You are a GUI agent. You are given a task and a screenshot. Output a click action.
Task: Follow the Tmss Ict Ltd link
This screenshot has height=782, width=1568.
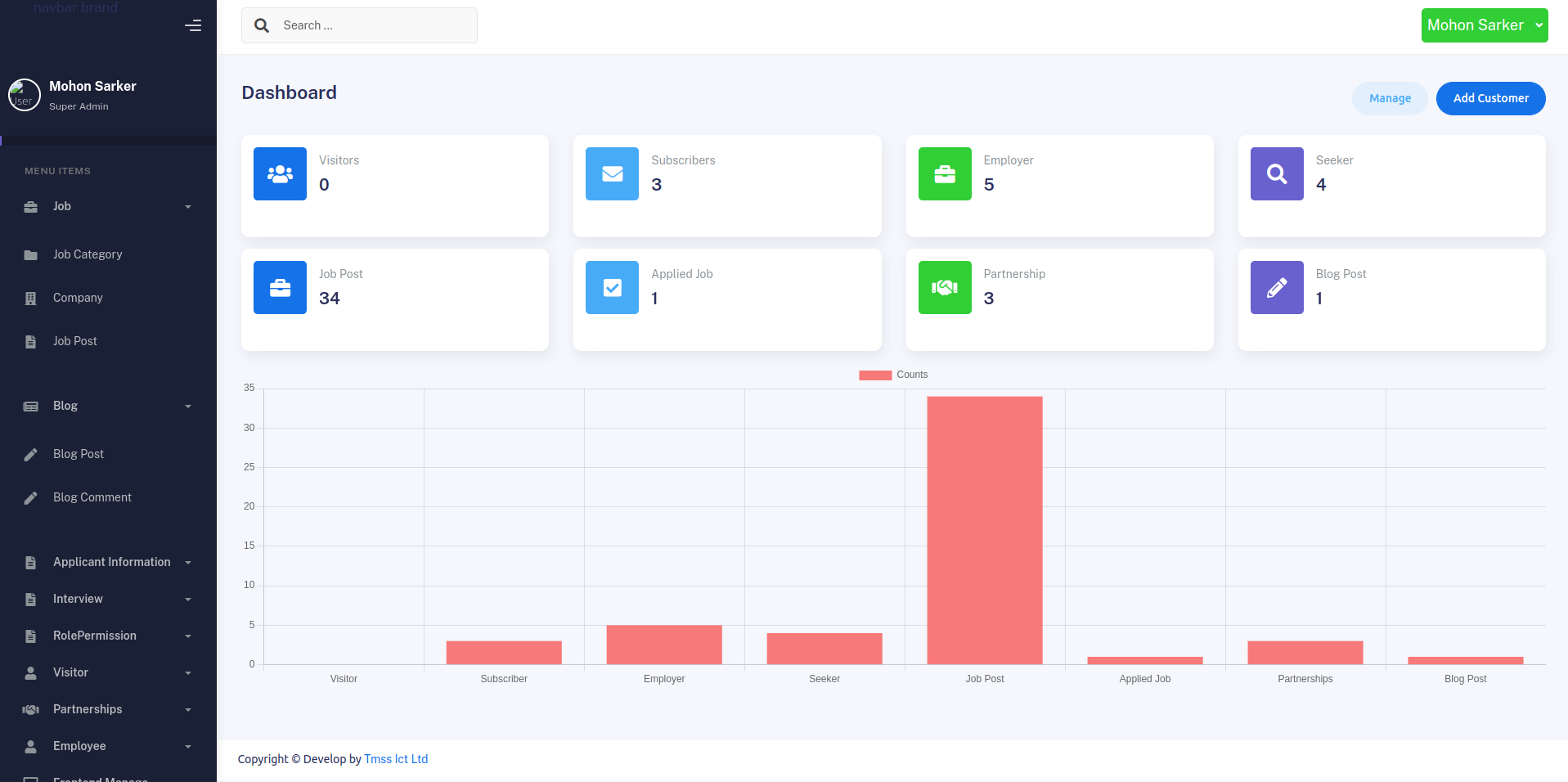point(396,759)
